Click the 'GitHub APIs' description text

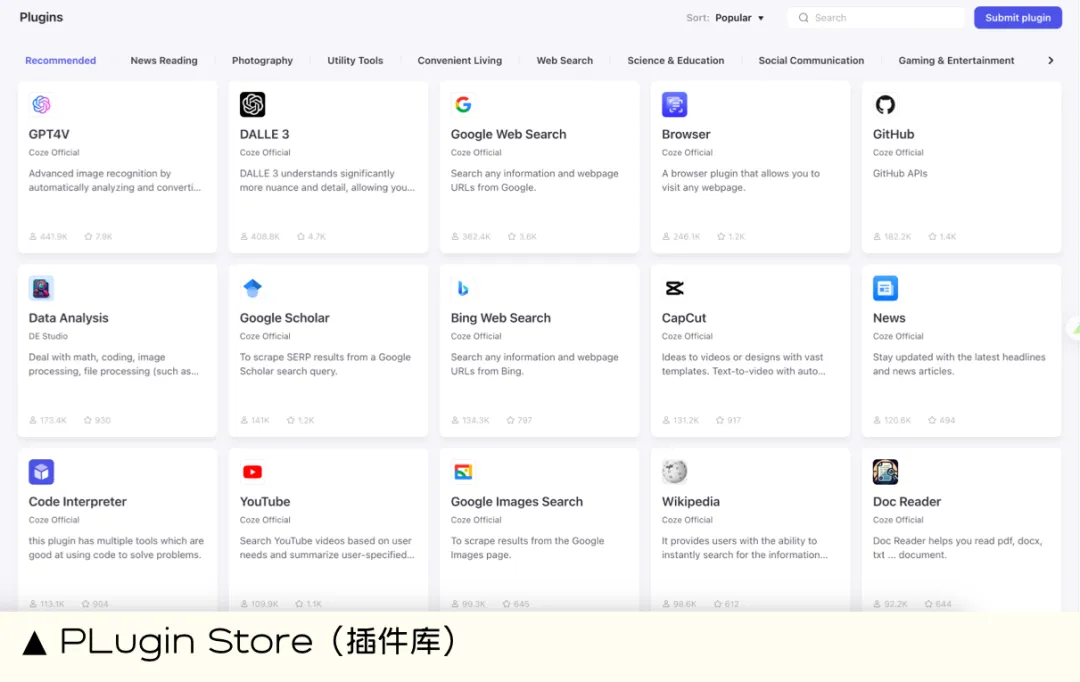point(900,174)
